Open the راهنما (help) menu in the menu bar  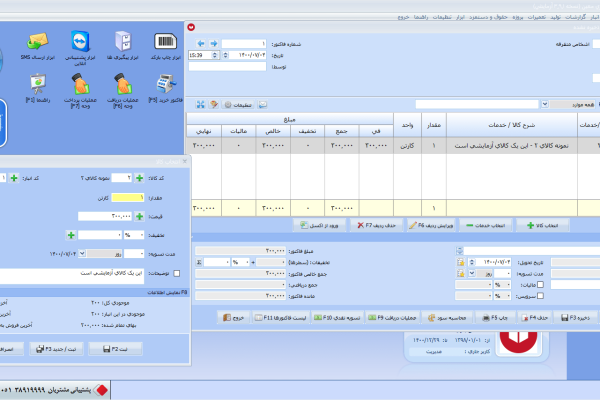[421, 17]
